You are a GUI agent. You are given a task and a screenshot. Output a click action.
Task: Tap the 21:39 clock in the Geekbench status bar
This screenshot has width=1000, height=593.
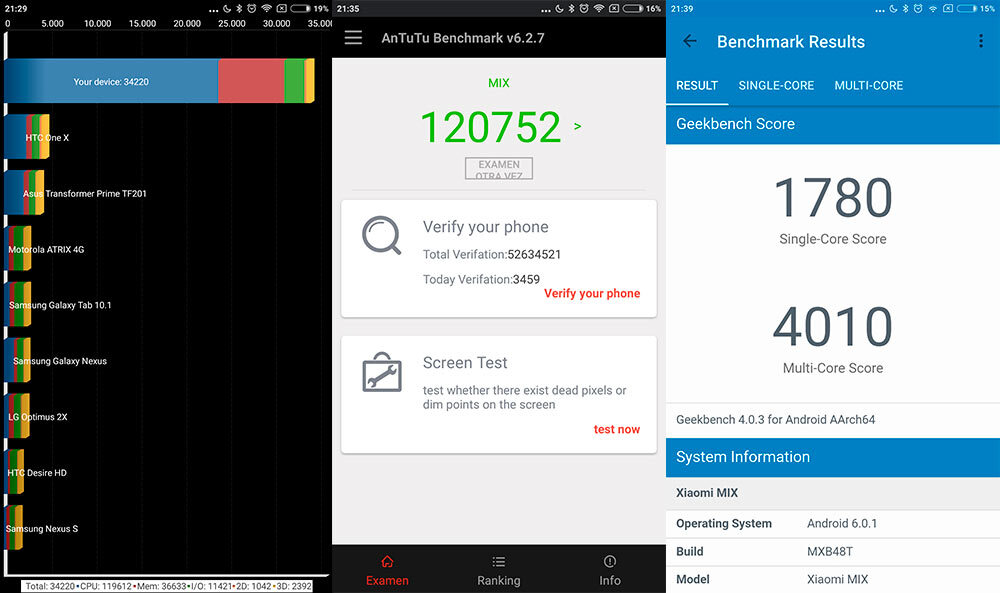[682, 9]
